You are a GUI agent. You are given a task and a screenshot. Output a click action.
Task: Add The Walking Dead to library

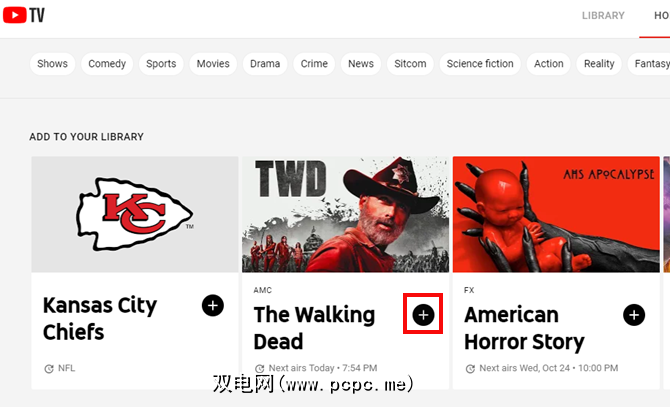(423, 315)
